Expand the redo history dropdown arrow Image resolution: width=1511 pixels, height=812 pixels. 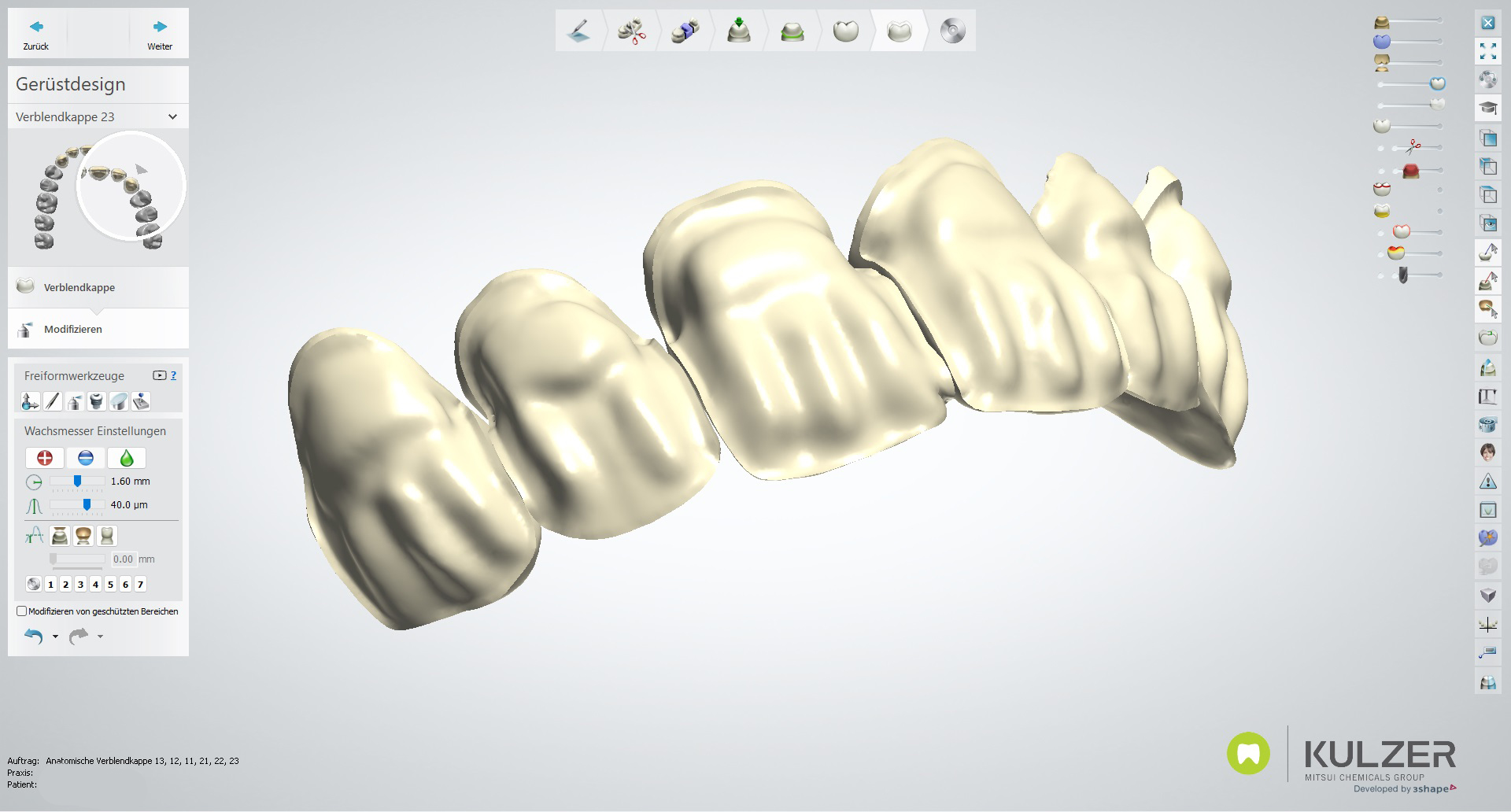click(x=100, y=637)
